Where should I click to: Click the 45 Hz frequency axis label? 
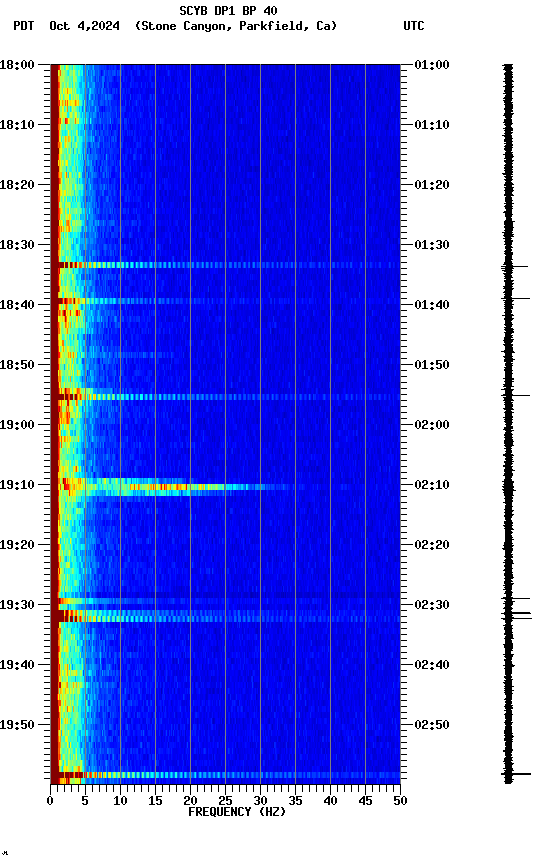point(365,801)
